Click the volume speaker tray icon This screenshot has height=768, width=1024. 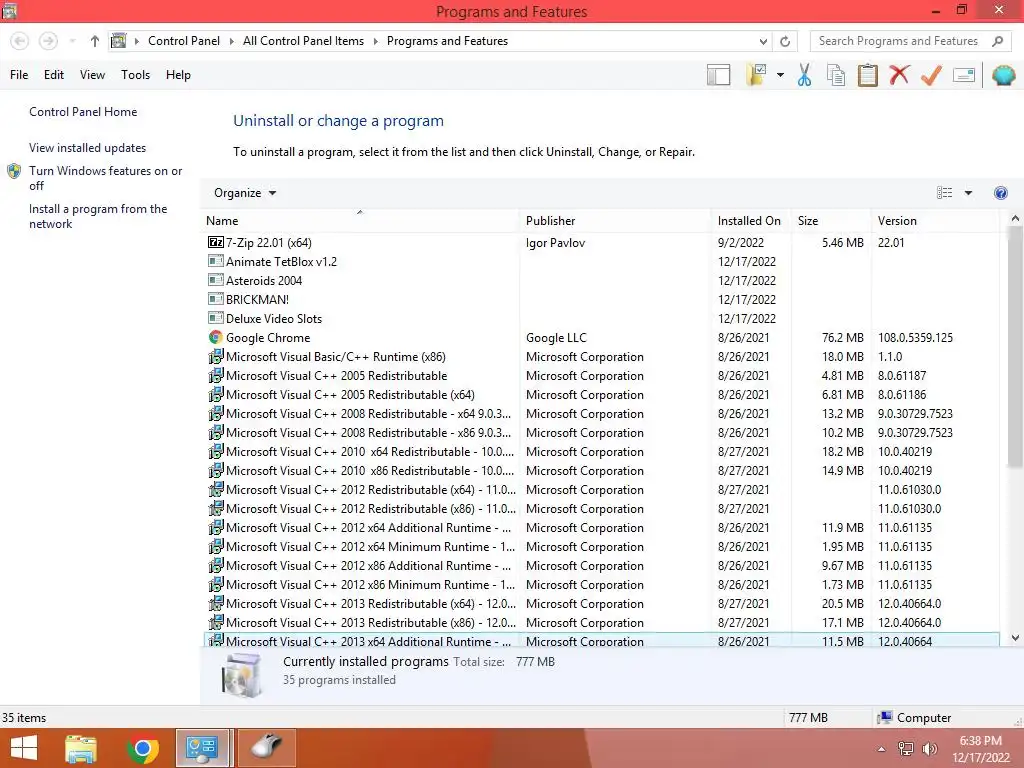click(x=929, y=748)
